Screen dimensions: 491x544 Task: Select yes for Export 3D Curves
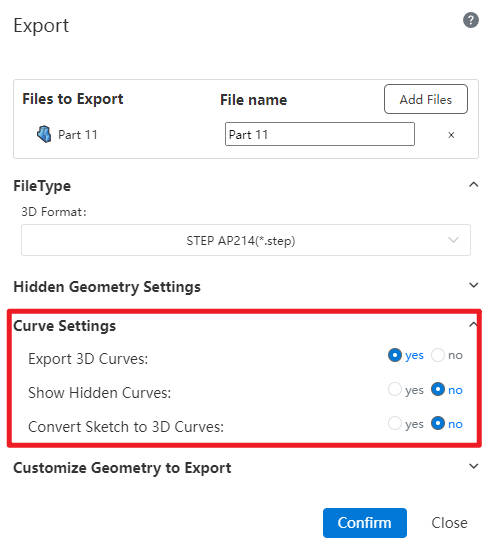click(x=395, y=355)
